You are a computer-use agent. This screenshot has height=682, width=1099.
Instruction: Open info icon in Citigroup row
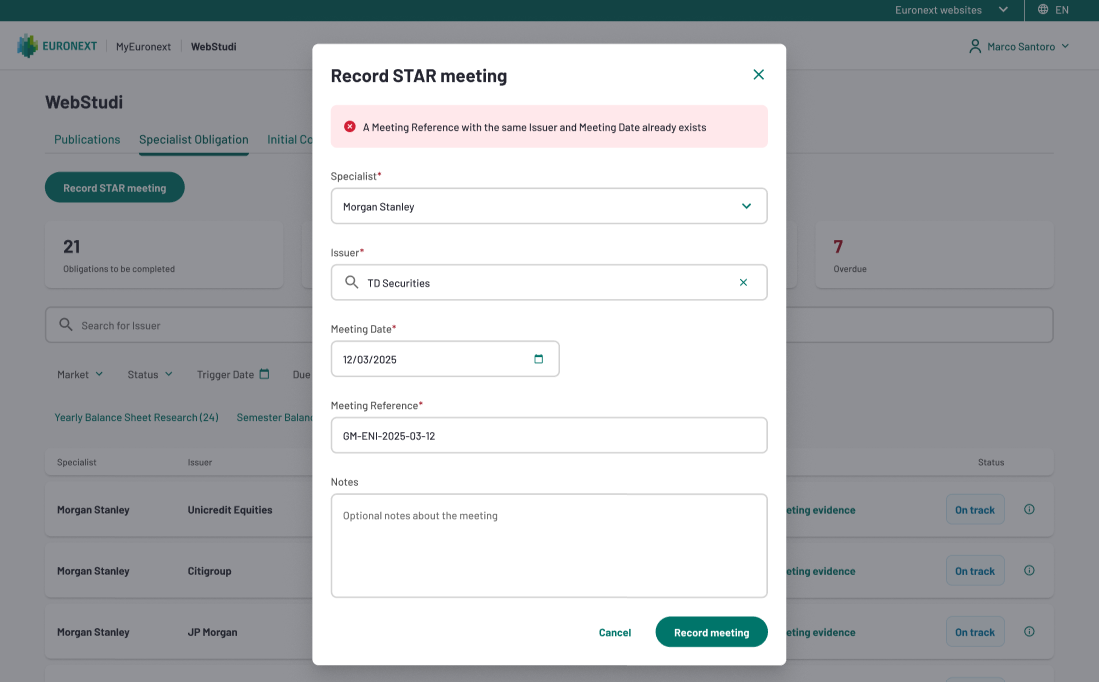pyautogui.click(x=1029, y=570)
